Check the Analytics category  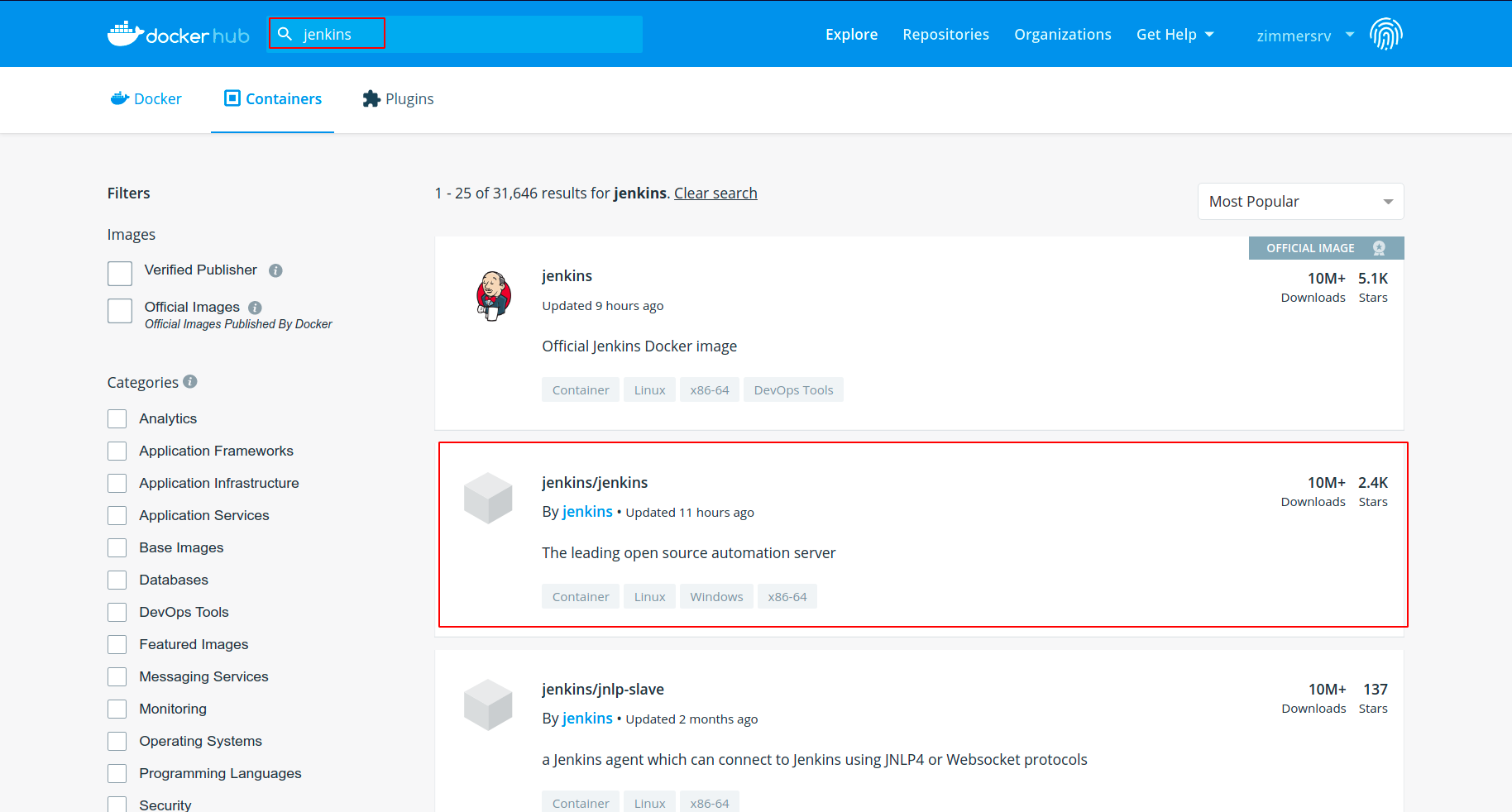click(x=117, y=418)
